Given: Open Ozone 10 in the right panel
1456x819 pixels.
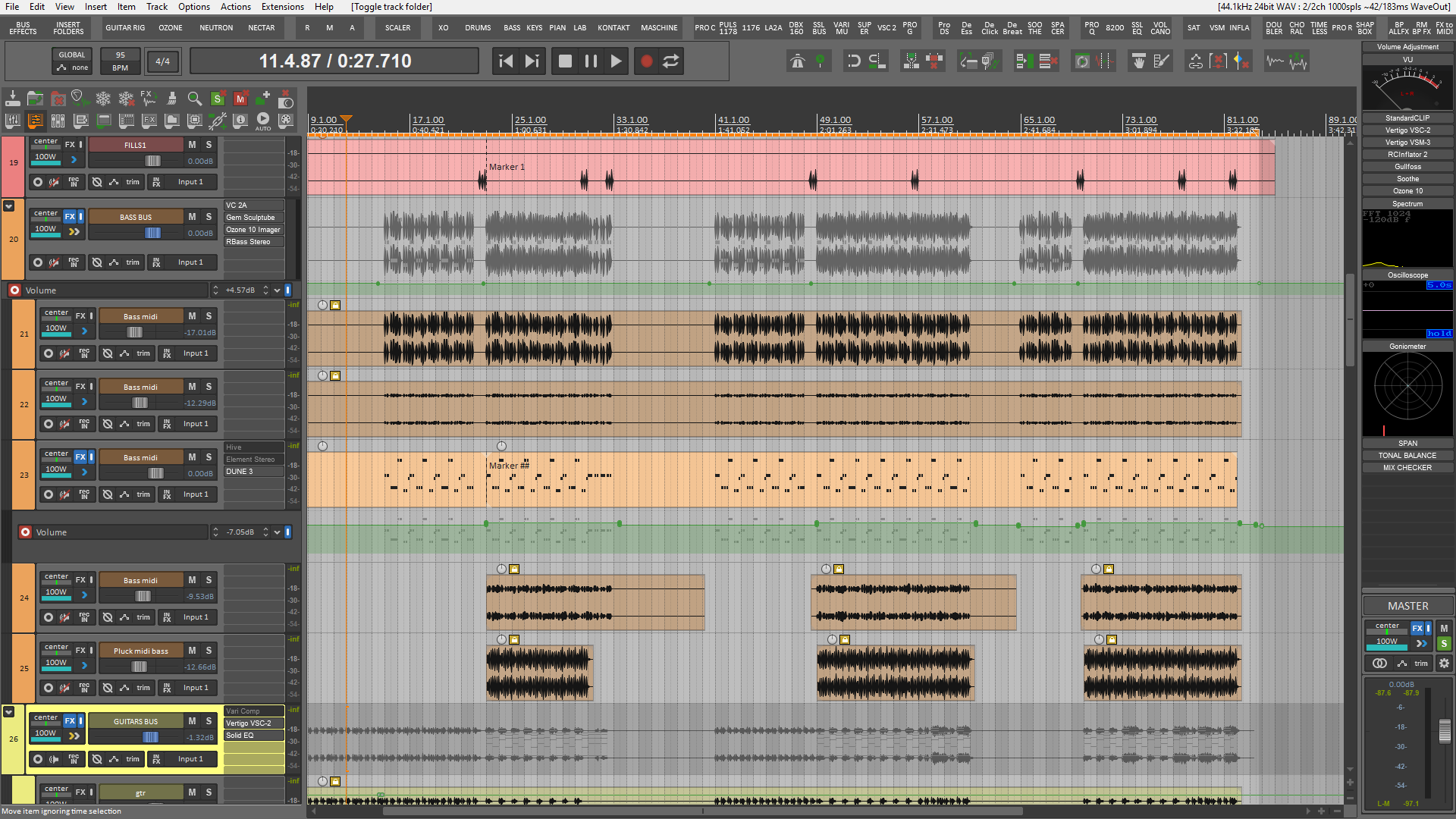Looking at the screenshot, I should (1407, 191).
